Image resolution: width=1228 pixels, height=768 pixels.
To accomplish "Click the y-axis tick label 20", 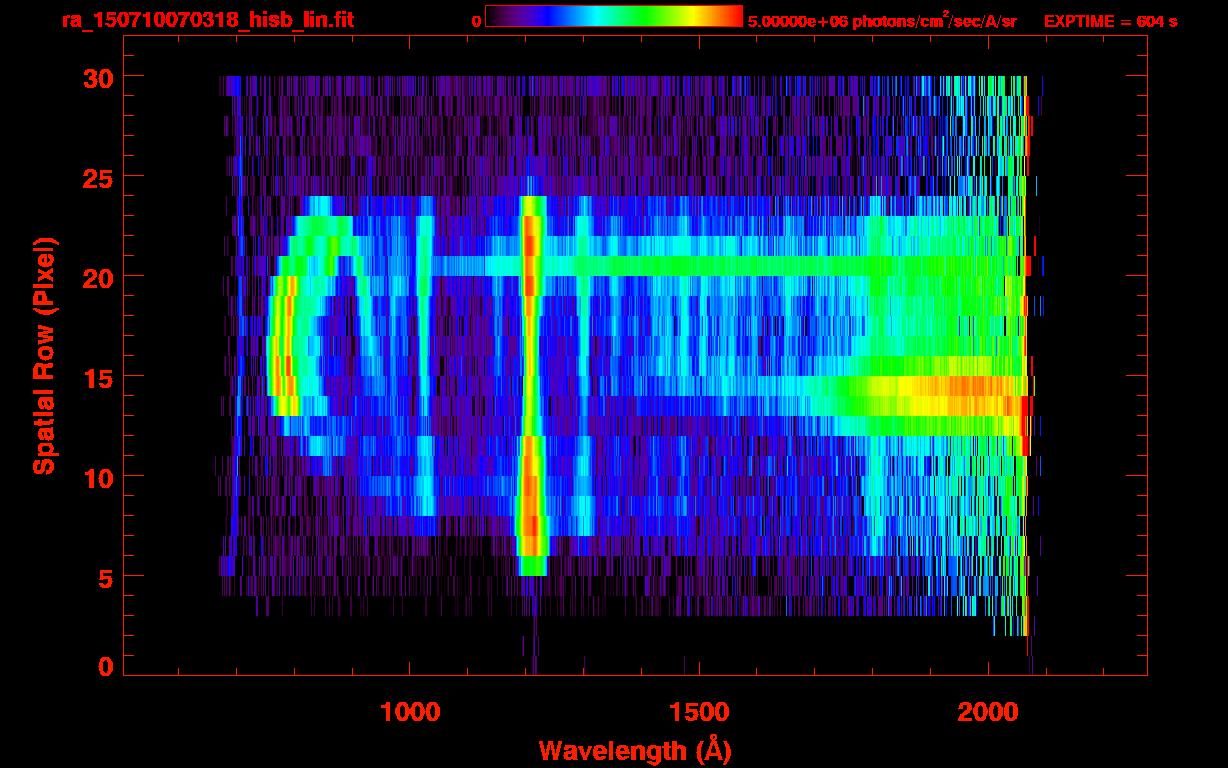I will click(96, 277).
